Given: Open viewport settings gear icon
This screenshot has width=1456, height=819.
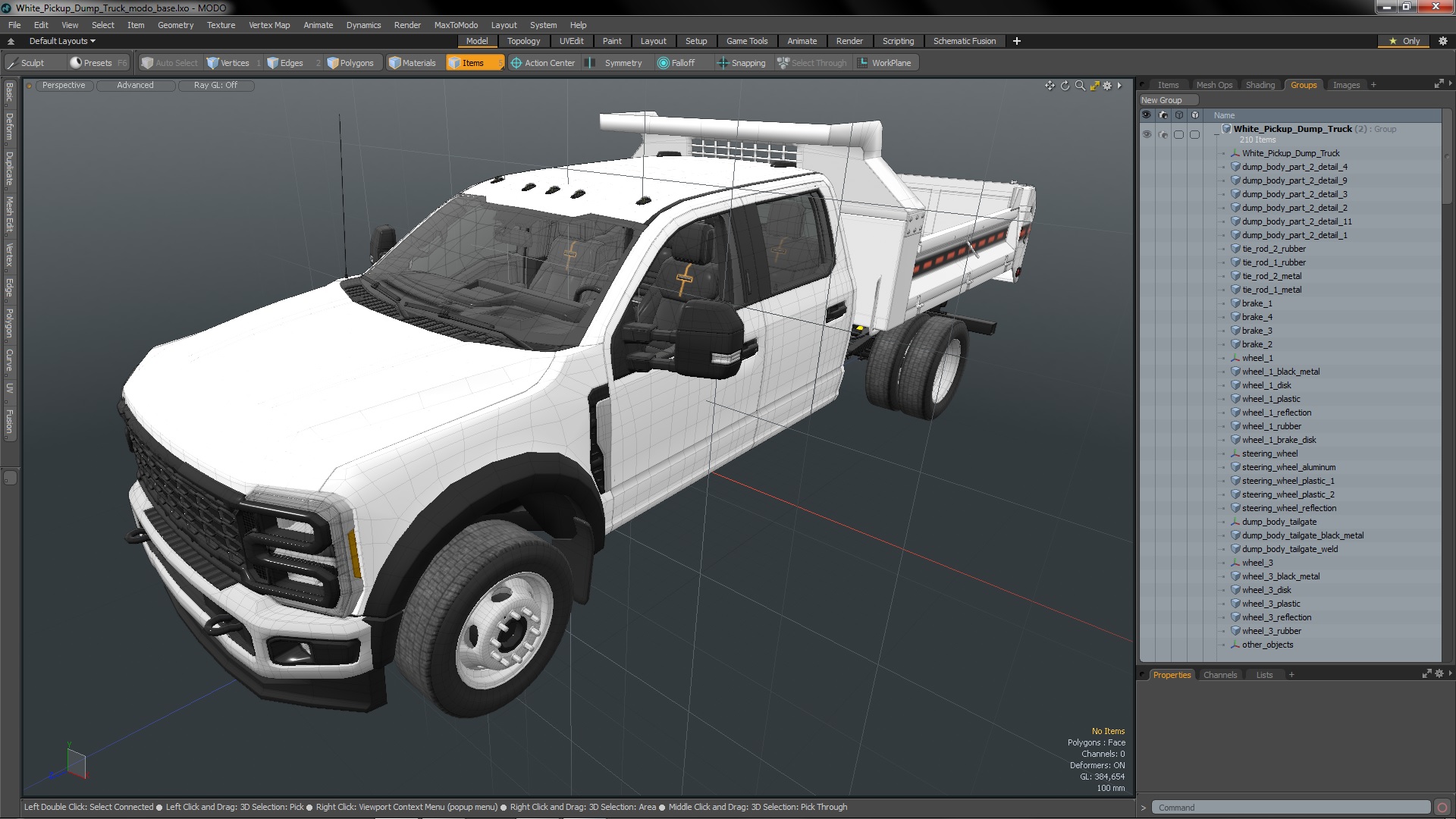Looking at the screenshot, I should coord(1107,86).
